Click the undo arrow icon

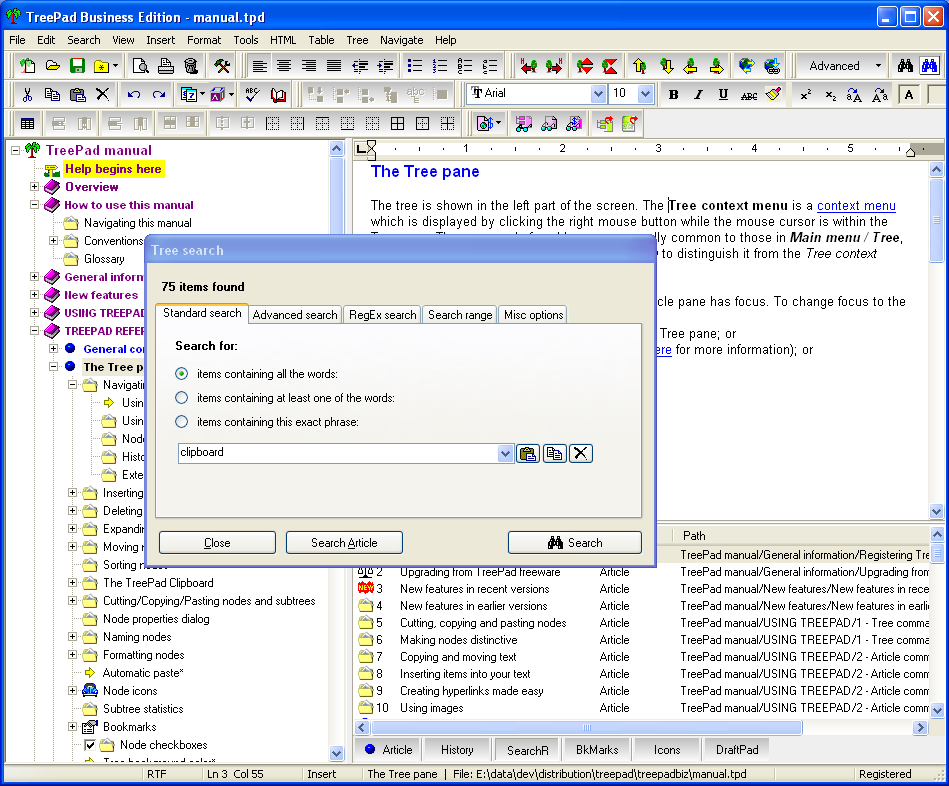click(134, 94)
